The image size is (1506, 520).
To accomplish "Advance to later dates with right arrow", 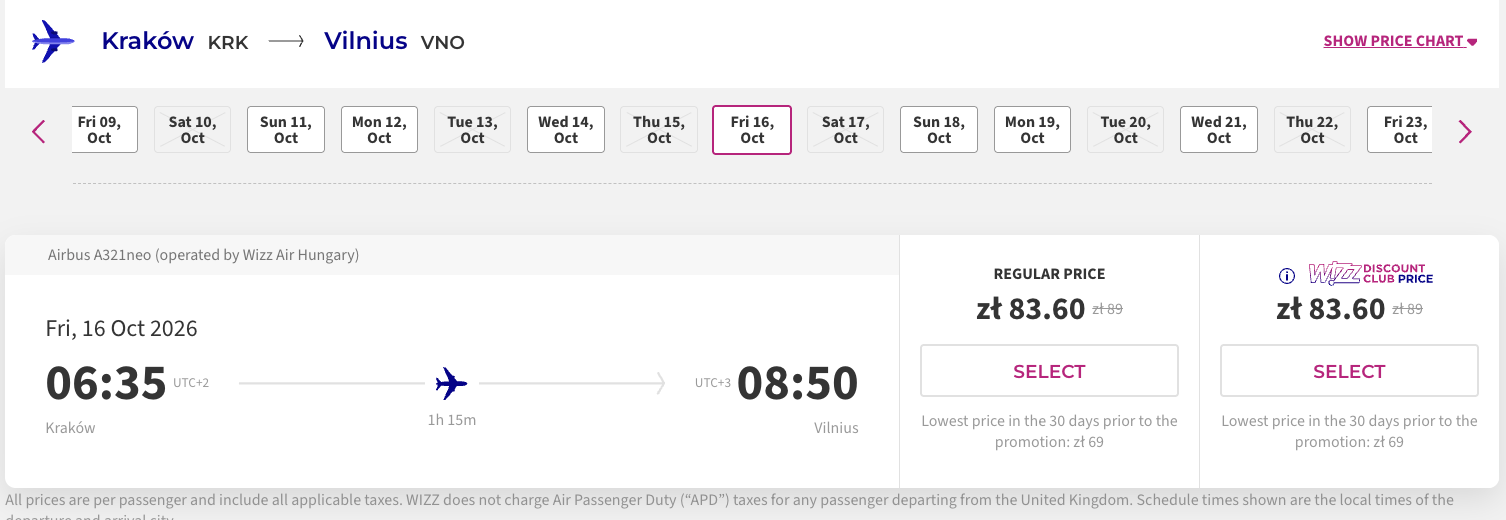I will [1465, 131].
